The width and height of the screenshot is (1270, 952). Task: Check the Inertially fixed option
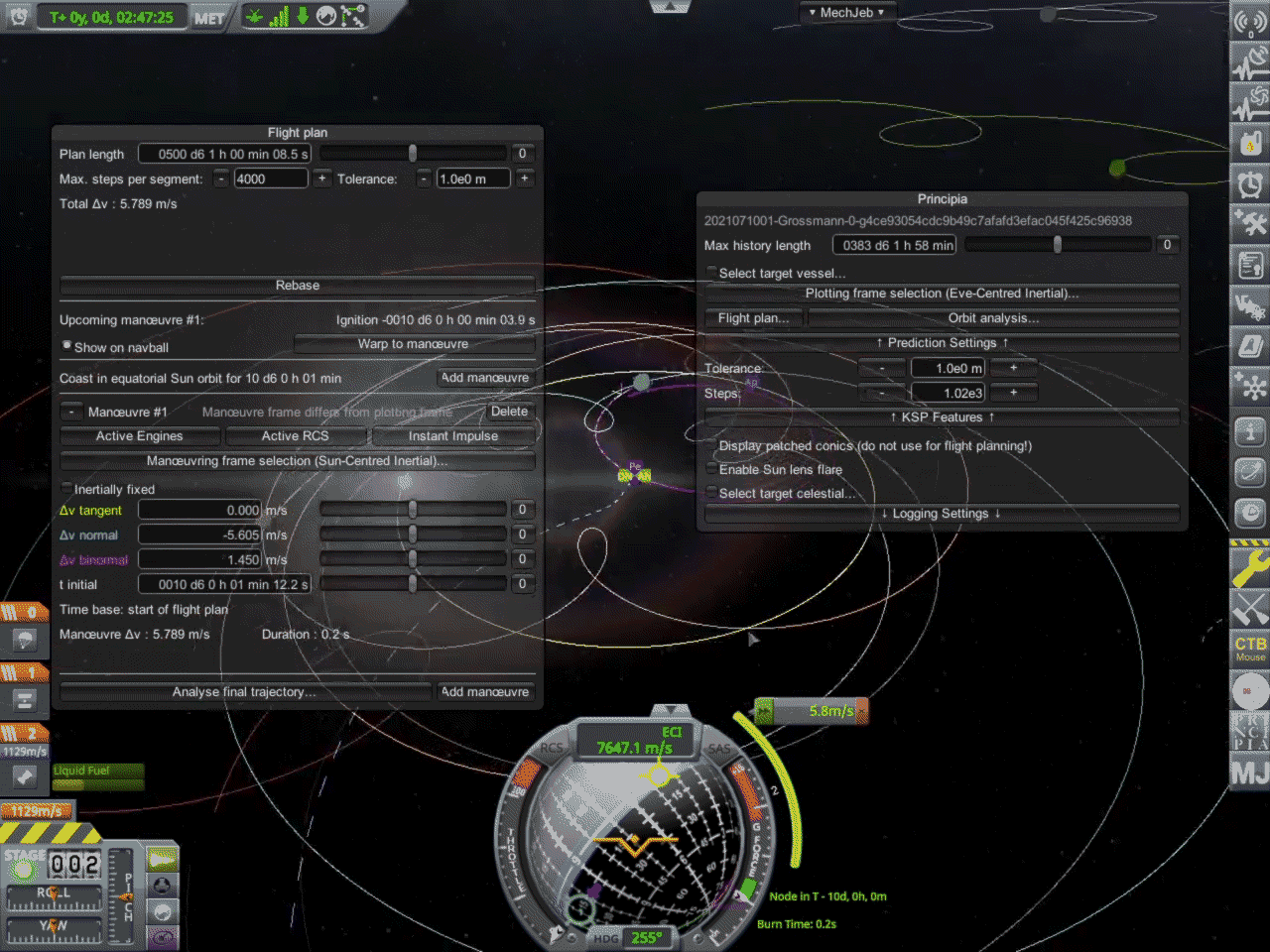point(65,487)
